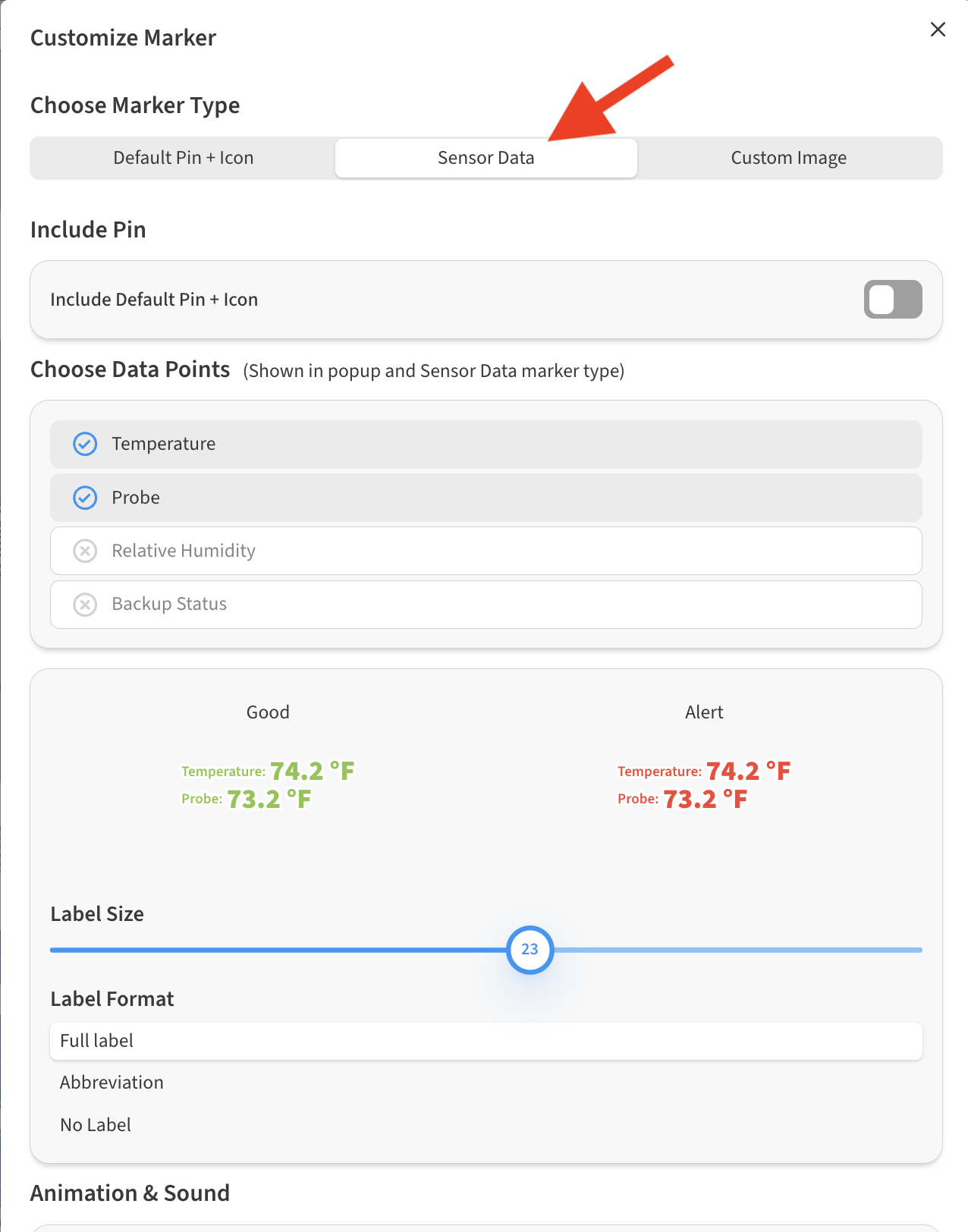
Task: Enable the Relative Humidity data point
Action: pyautogui.click(x=486, y=551)
